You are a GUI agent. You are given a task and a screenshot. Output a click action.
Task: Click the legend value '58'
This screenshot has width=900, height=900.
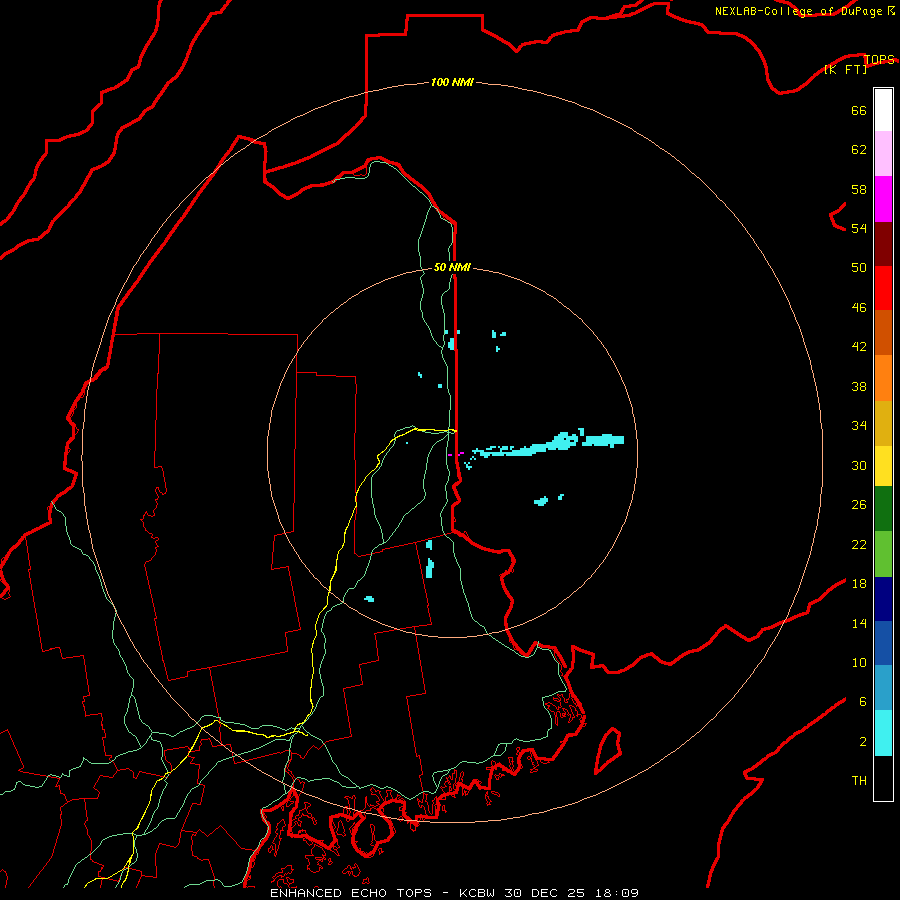click(859, 189)
